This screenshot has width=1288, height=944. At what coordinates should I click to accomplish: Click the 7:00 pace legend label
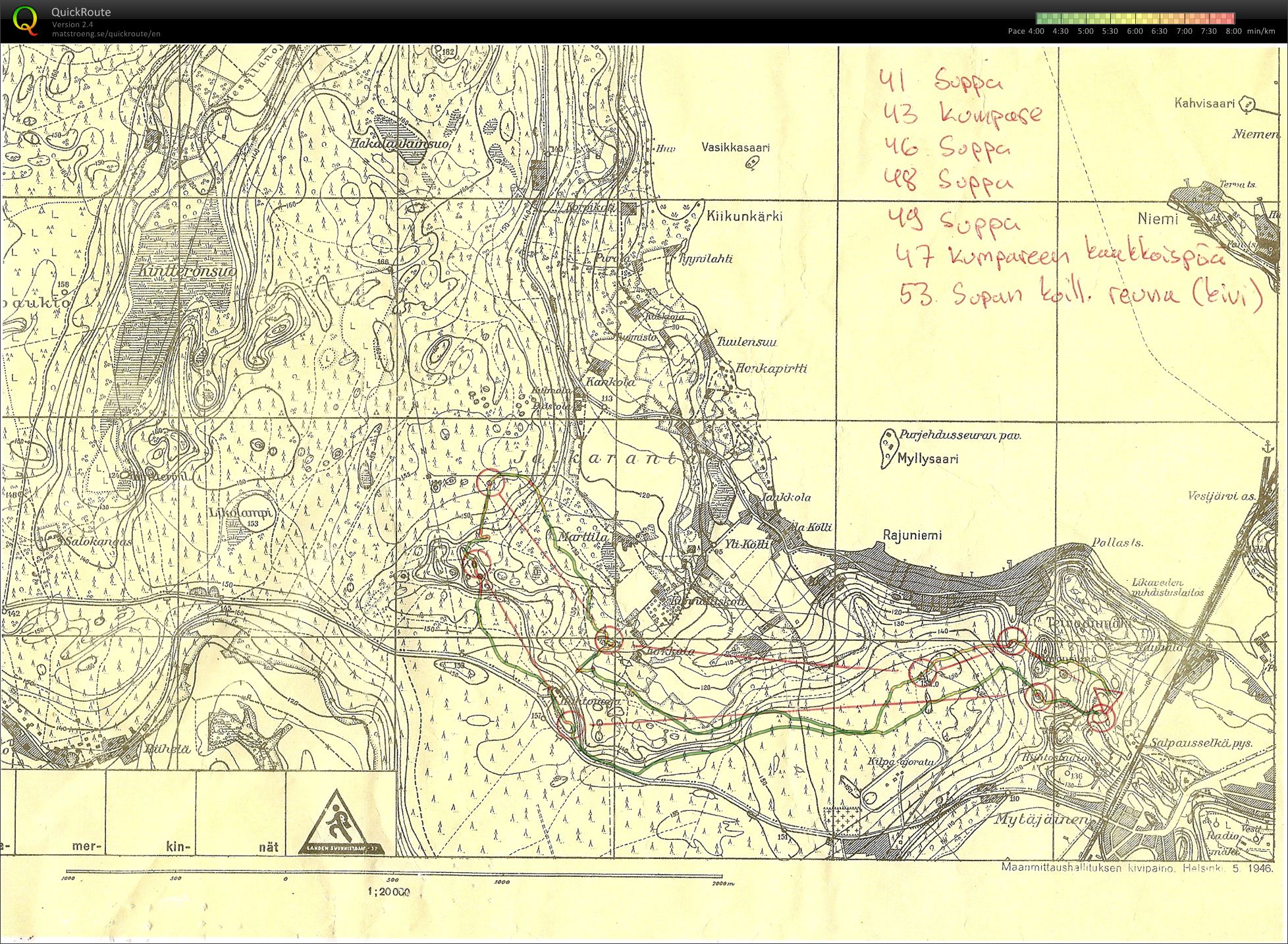[x=1184, y=31]
